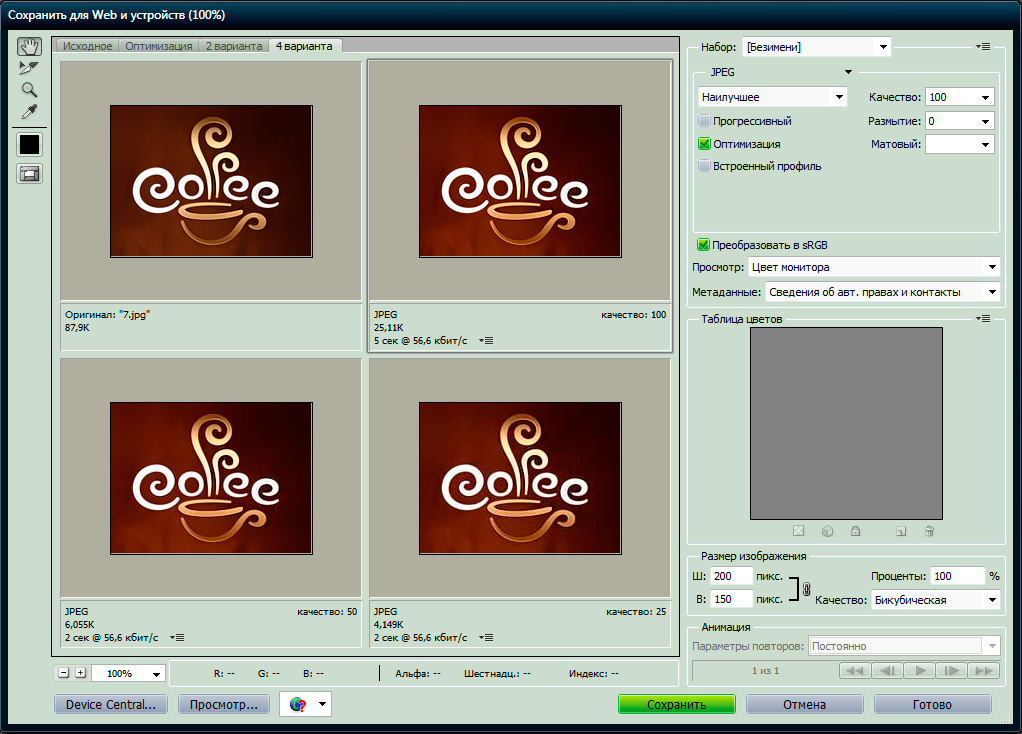Select the JPEG quality 100 preview thumbnail
Image resolution: width=1022 pixels, height=734 pixels.
pos(520,181)
